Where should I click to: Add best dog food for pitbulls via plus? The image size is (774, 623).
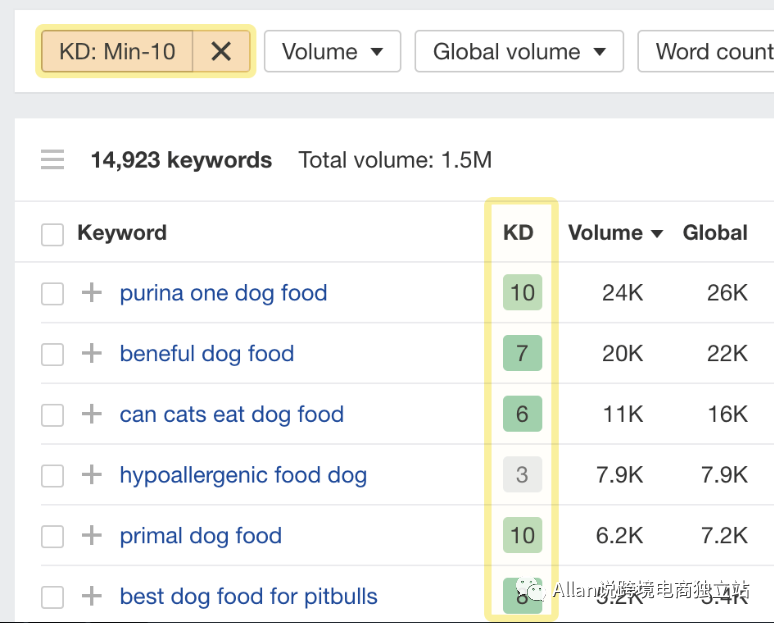click(92, 596)
